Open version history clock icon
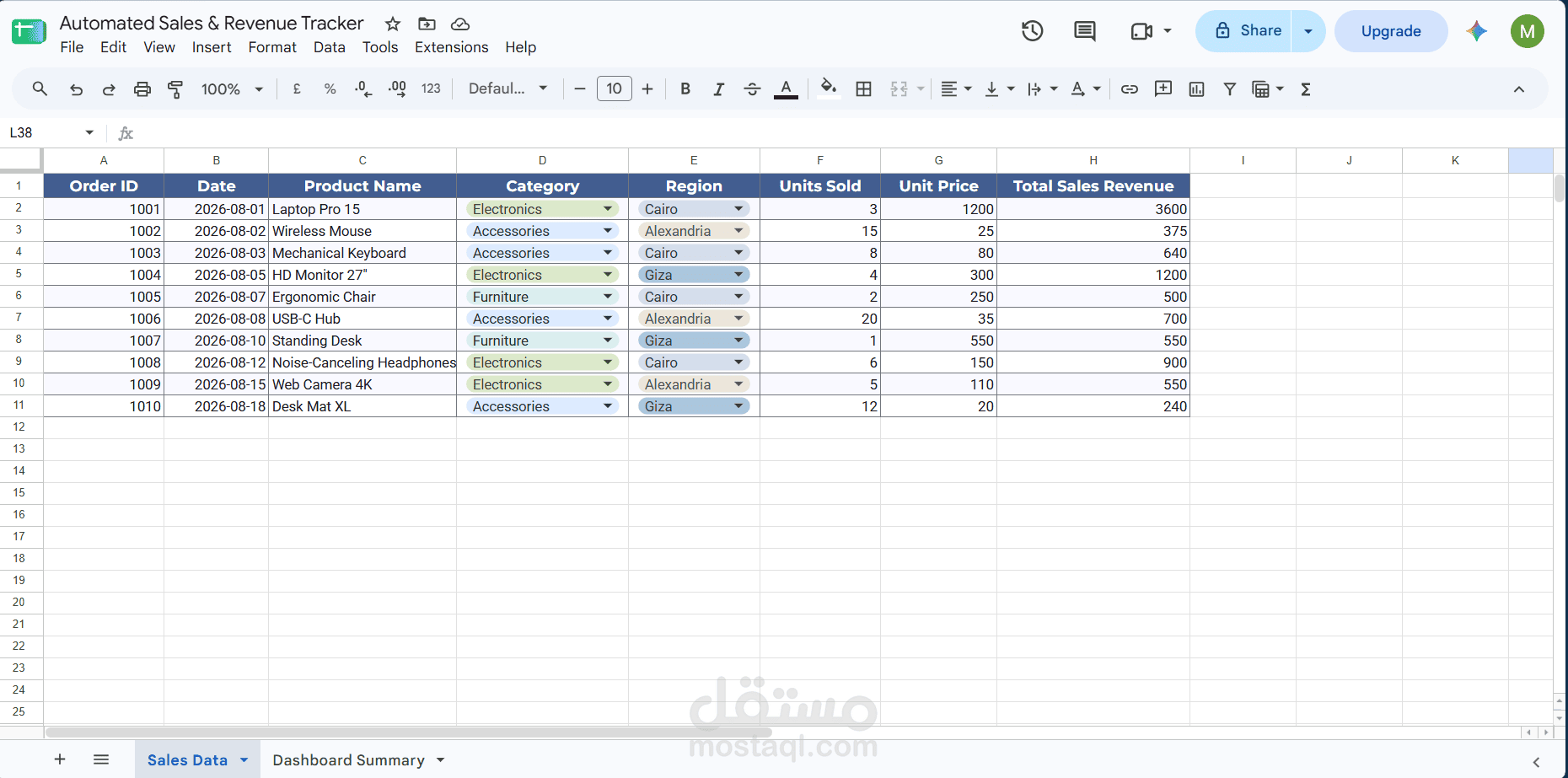Viewport: 1568px width, 778px height. pos(1032,31)
